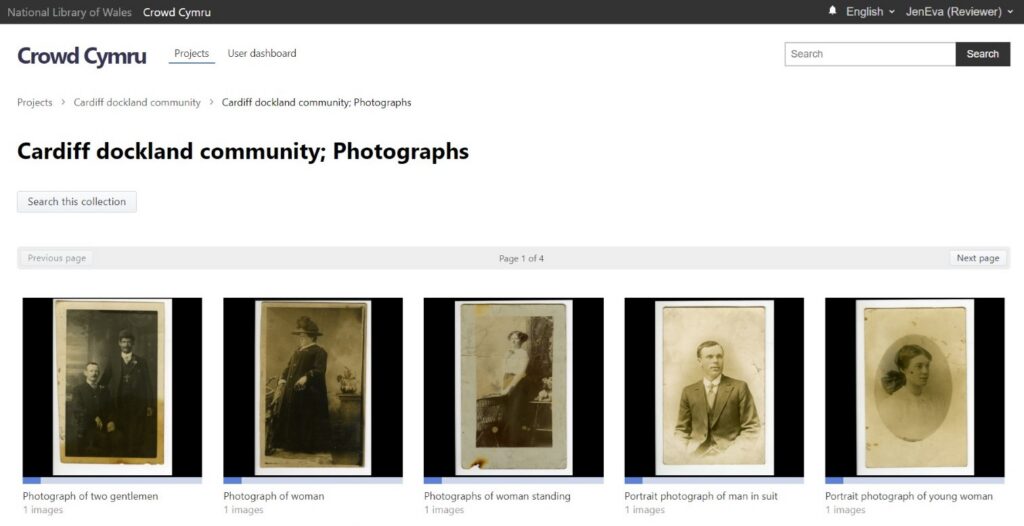Focus the Search text field
This screenshot has width=1024, height=526.
point(870,54)
